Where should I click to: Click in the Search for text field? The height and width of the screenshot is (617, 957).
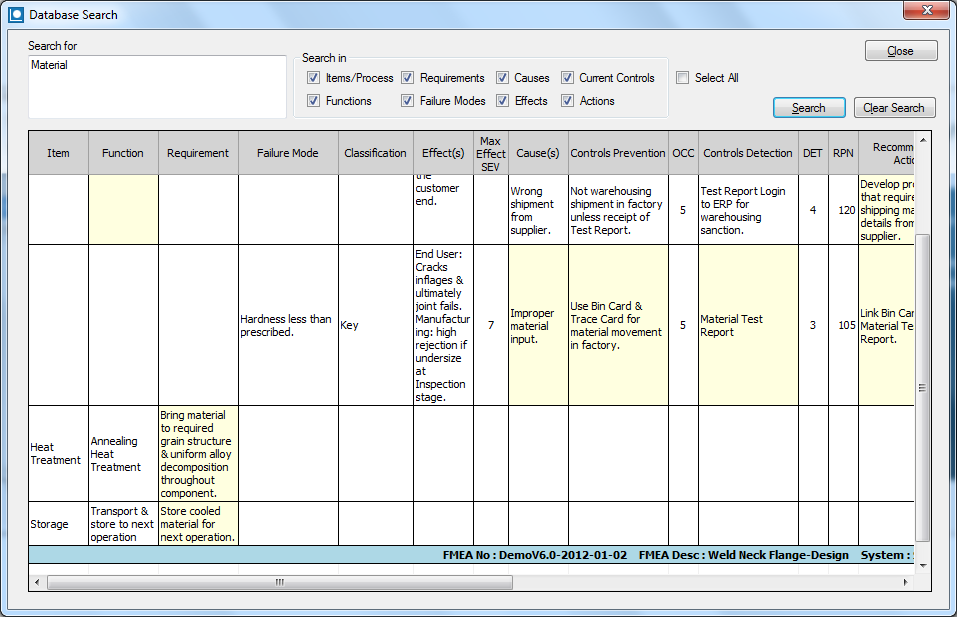156,87
